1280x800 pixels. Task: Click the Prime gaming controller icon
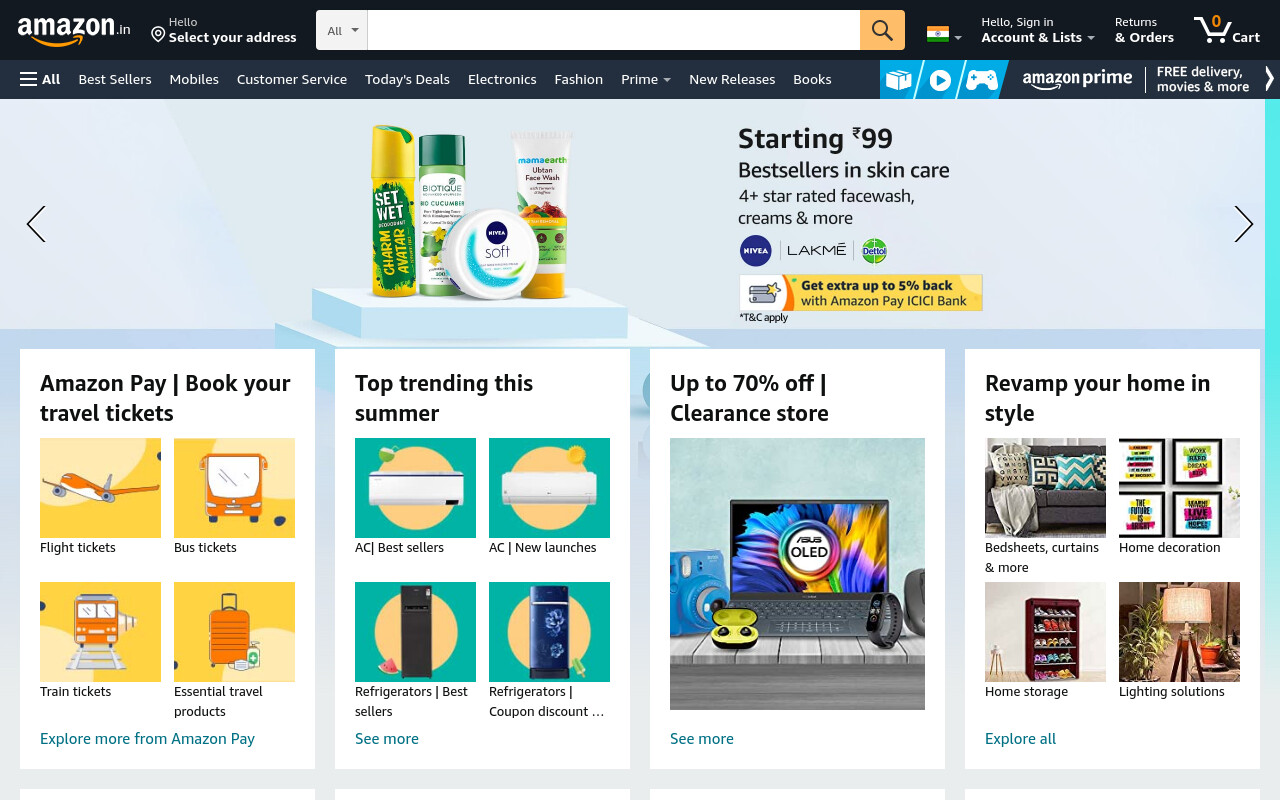coord(982,80)
